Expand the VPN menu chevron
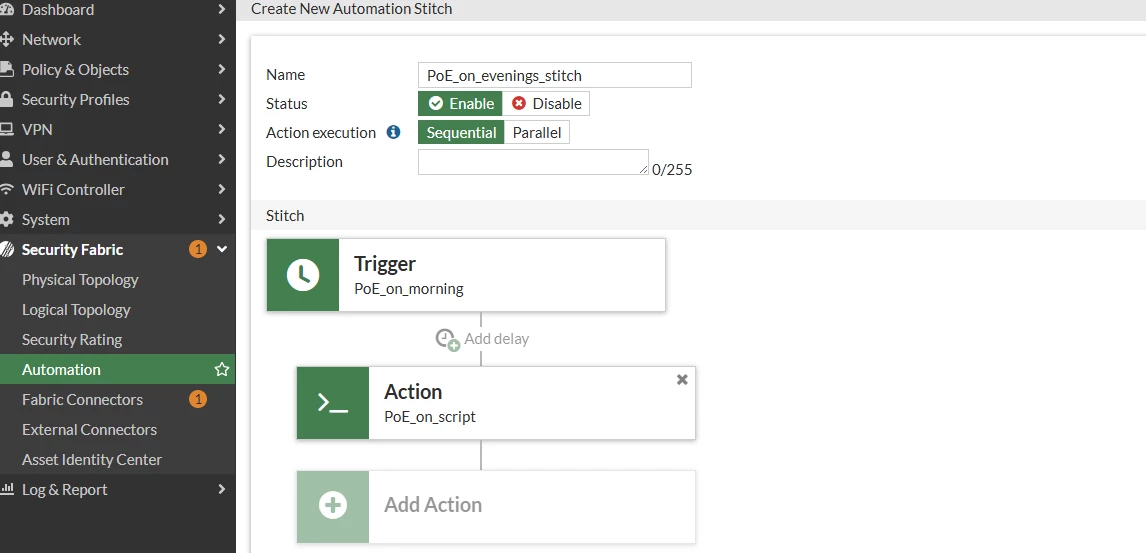This screenshot has height=553, width=1146. (221, 129)
